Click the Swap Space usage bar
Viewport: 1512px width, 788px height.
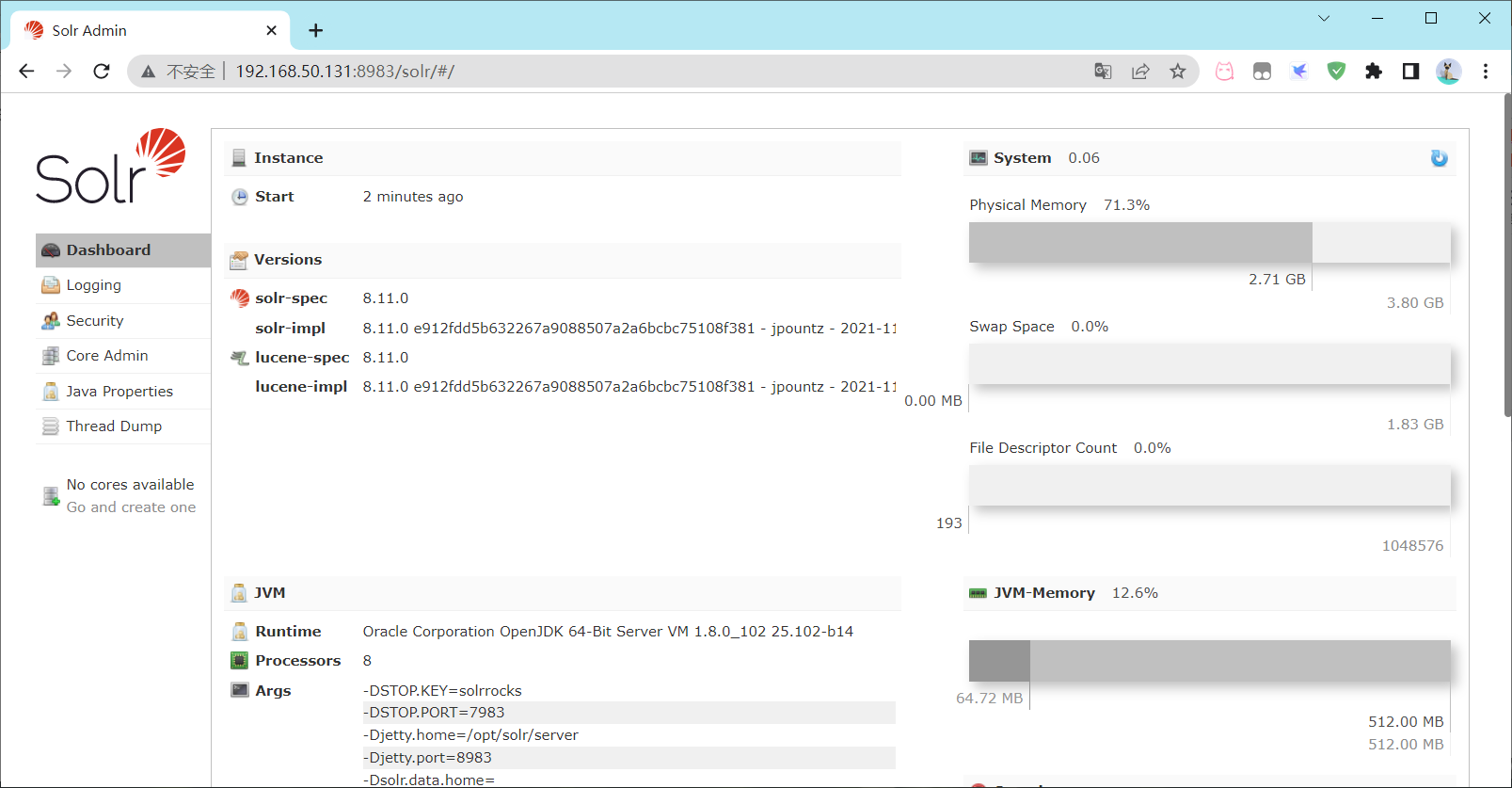tap(1210, 364)
